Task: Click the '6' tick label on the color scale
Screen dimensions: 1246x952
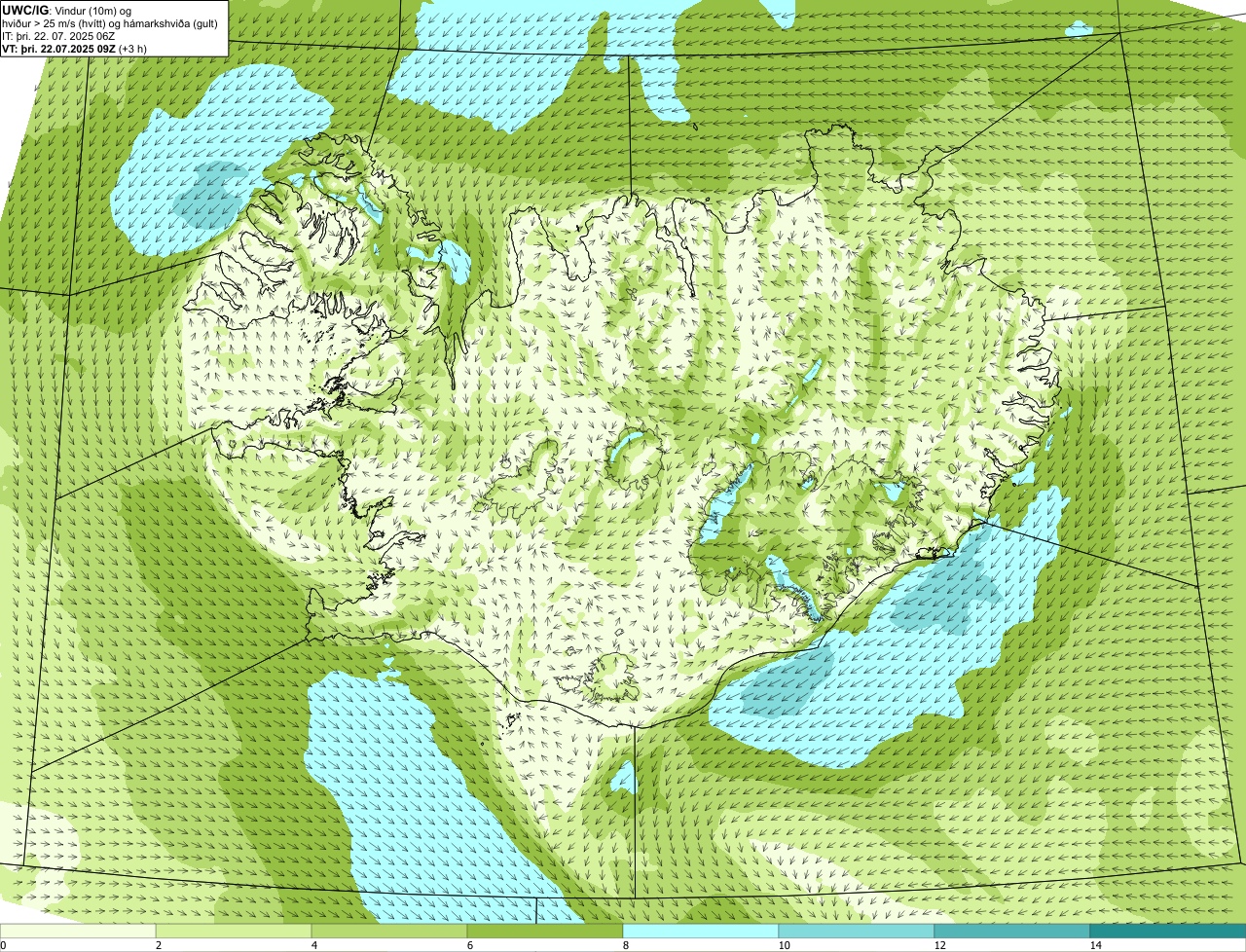Action: coord(469,945)
